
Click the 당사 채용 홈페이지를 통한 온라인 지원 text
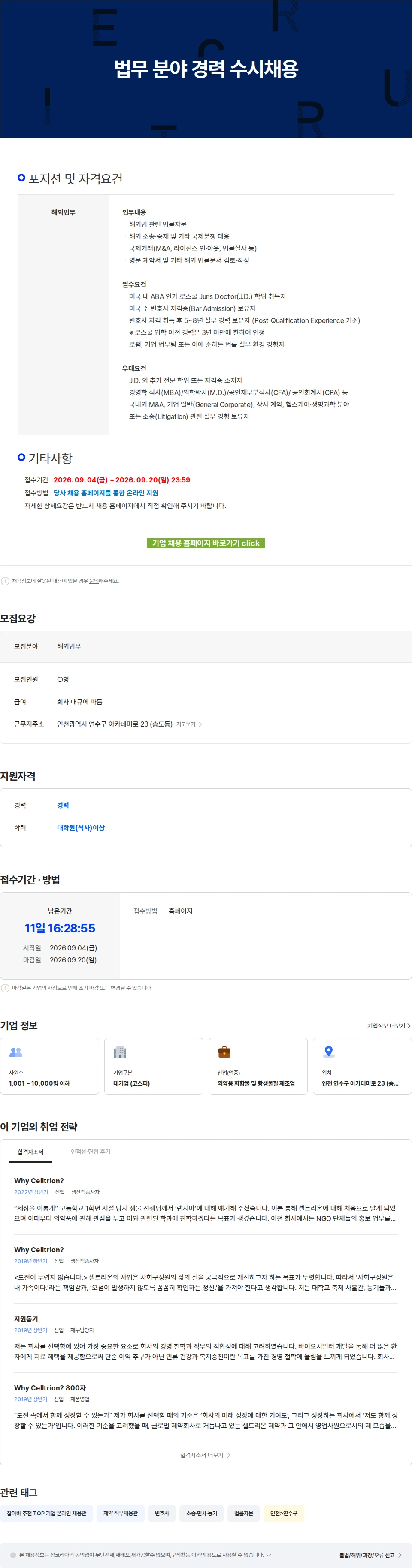(x=106, y=493)
